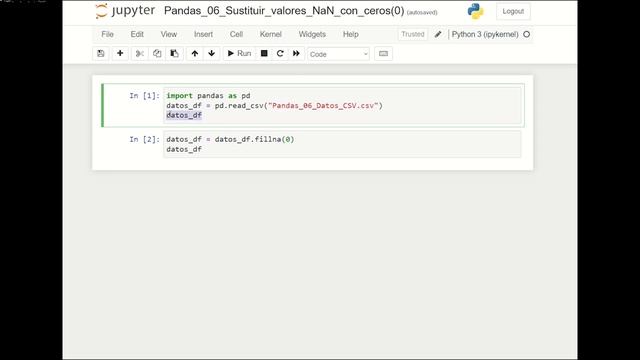640x360 pixels.
Task: Click the In [1]: prompt label
Action: coord(144,96)
